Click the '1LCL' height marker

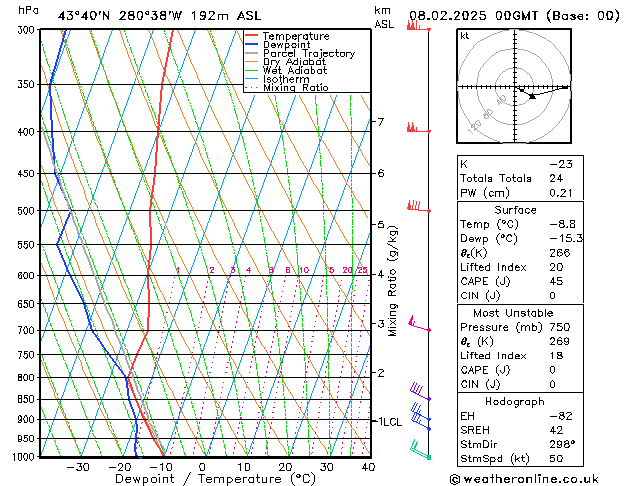pos(390,422)
